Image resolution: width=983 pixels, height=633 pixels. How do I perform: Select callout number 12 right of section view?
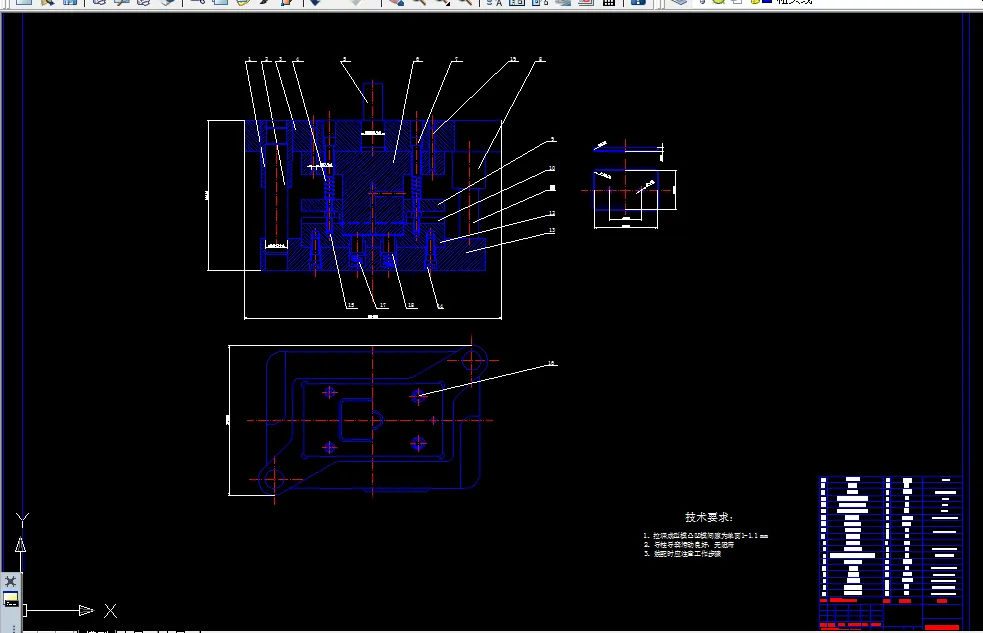[552, 213]
